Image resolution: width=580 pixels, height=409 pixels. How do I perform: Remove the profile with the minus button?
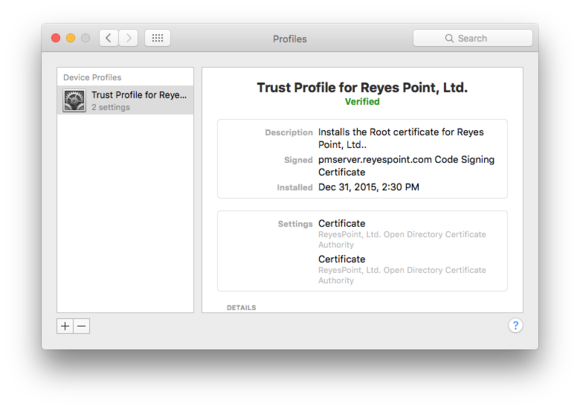82,326
